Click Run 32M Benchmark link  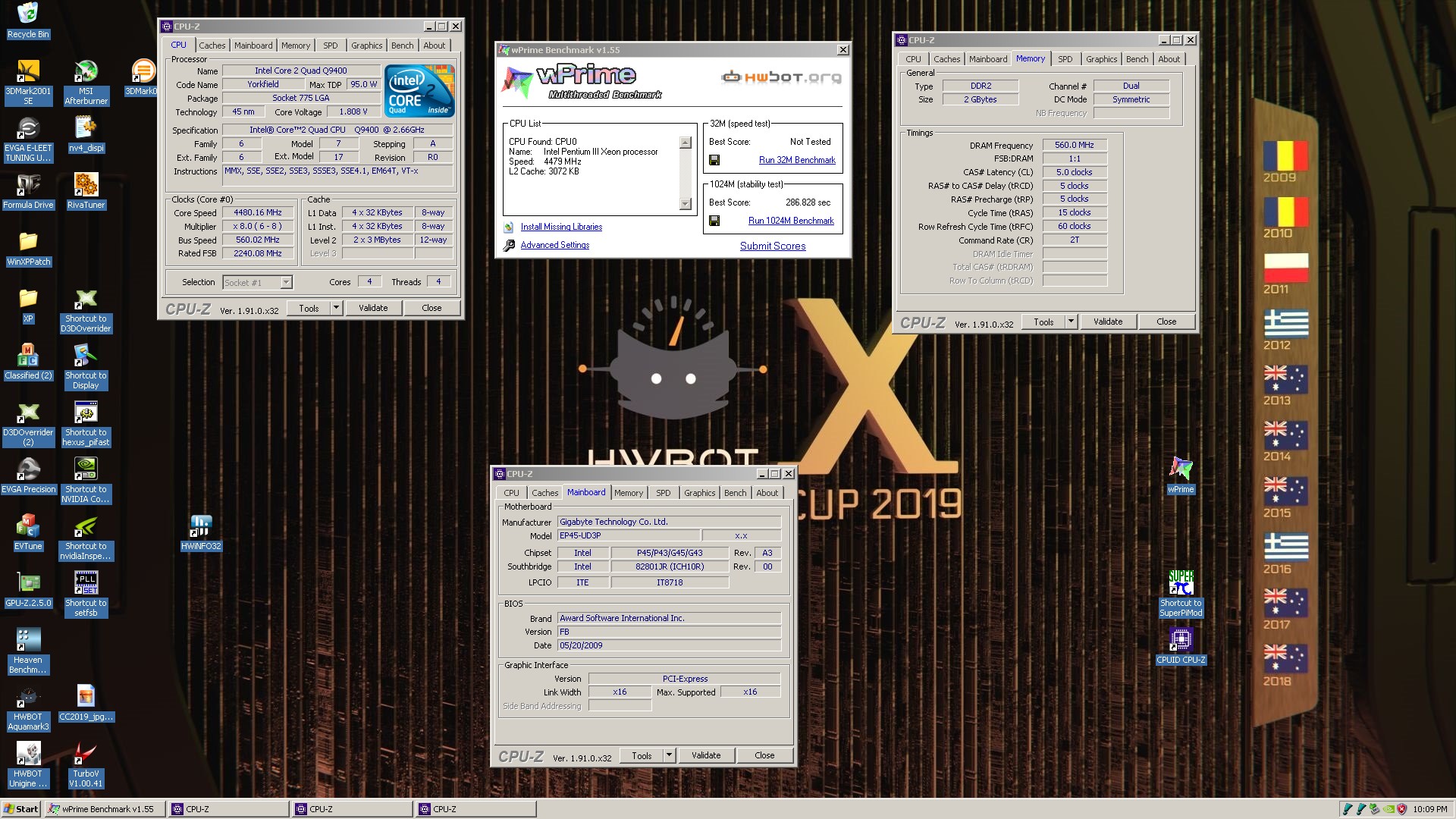click(797, 160)
